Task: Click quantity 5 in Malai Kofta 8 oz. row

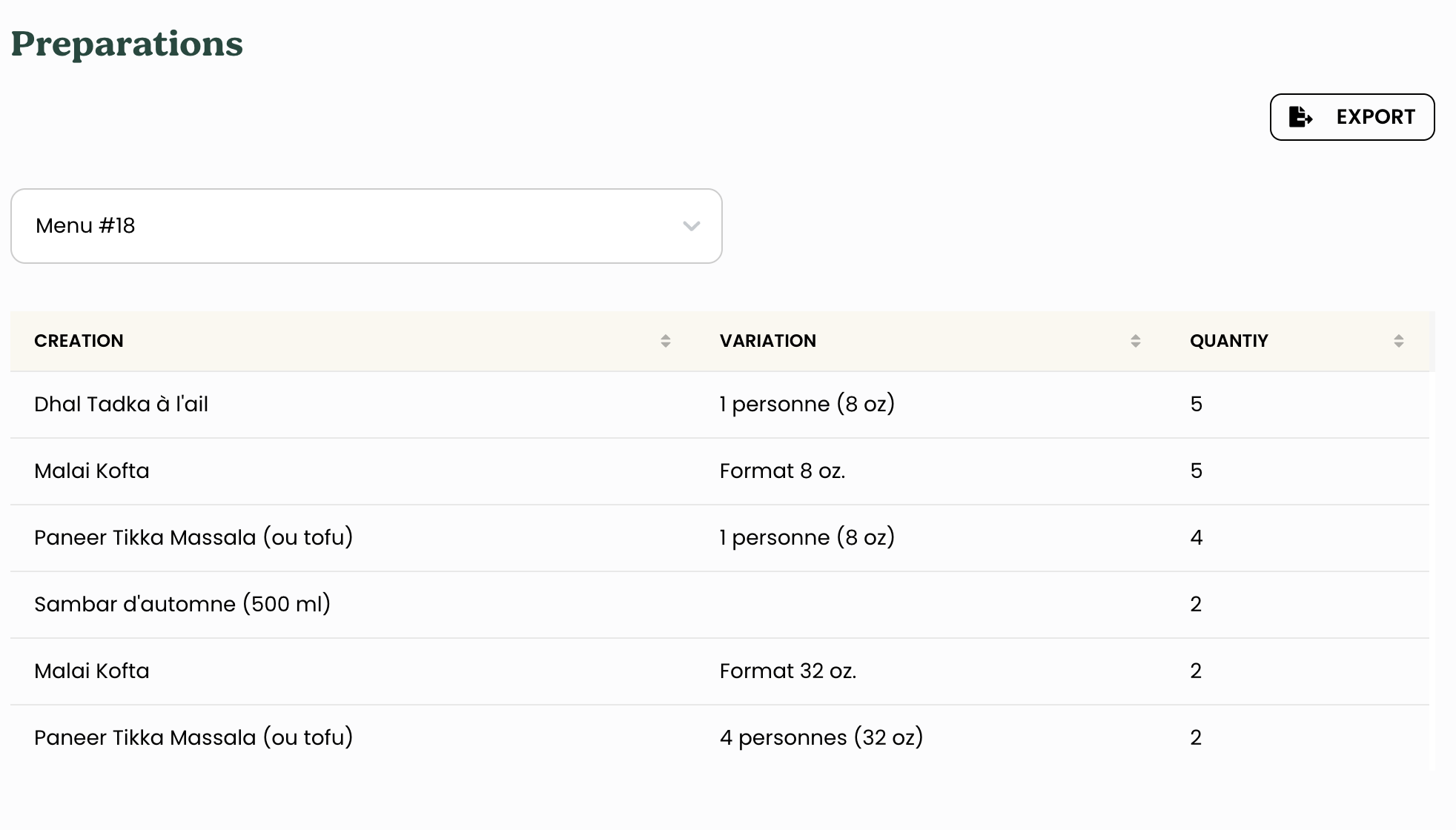Action: click(x=1196, y=471)
